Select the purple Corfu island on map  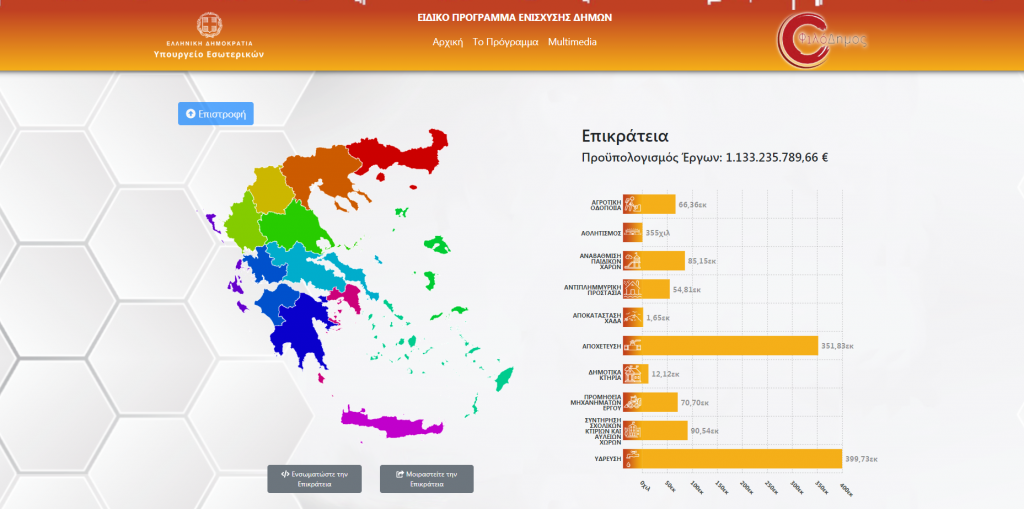[212, 223]
